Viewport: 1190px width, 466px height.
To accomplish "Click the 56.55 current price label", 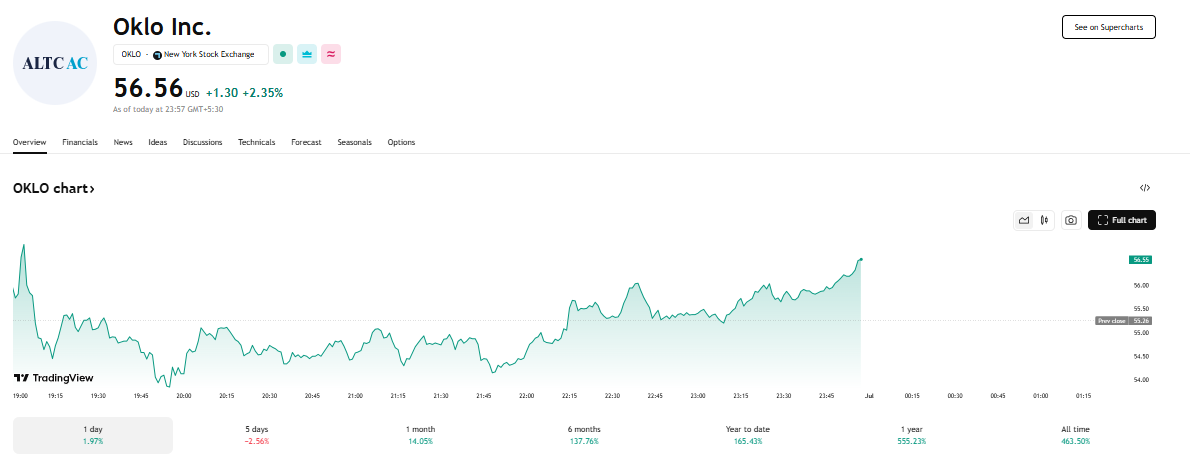I will coord(1141,260).
